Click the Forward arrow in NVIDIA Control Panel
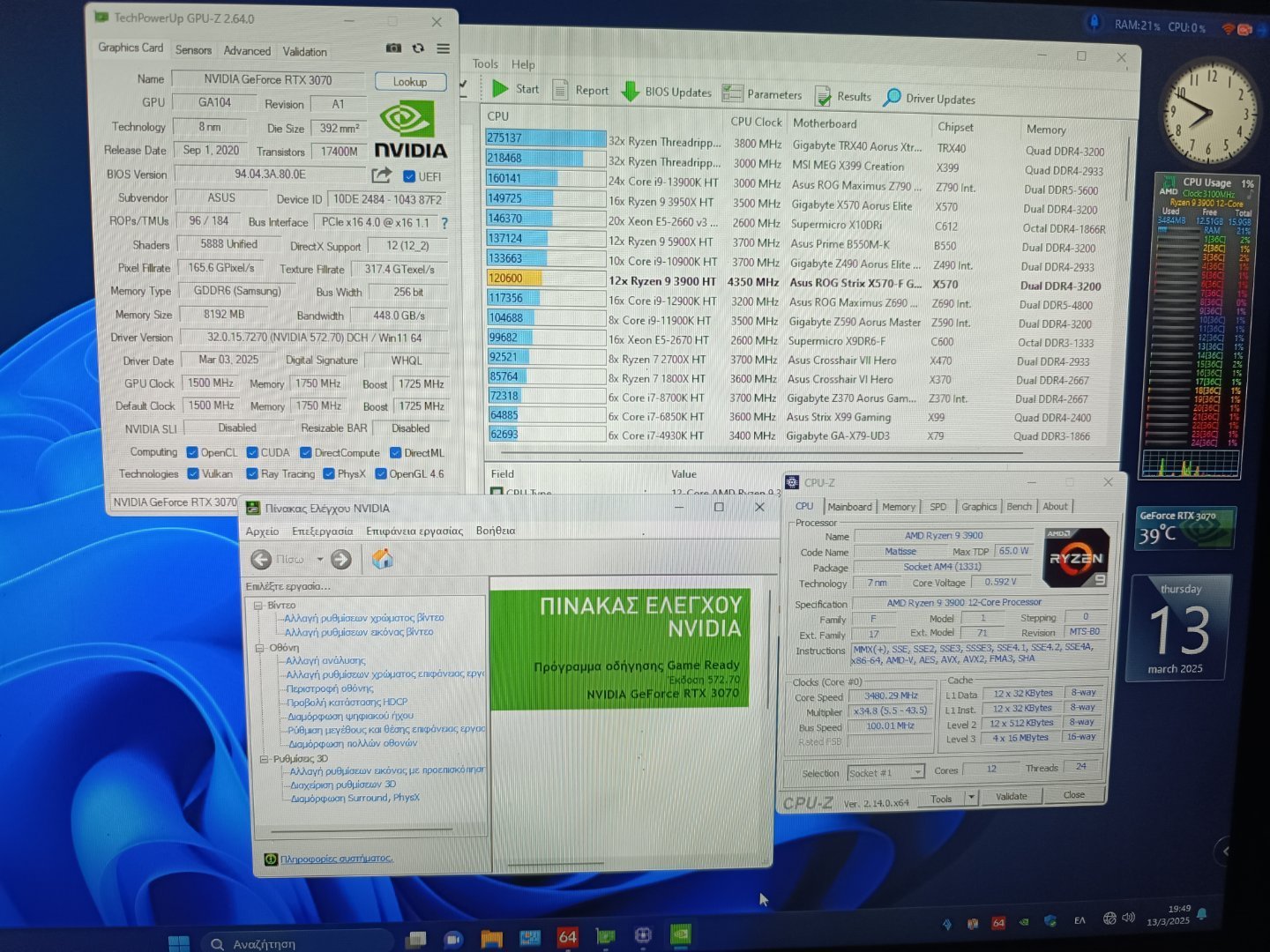 coord(341,559)
